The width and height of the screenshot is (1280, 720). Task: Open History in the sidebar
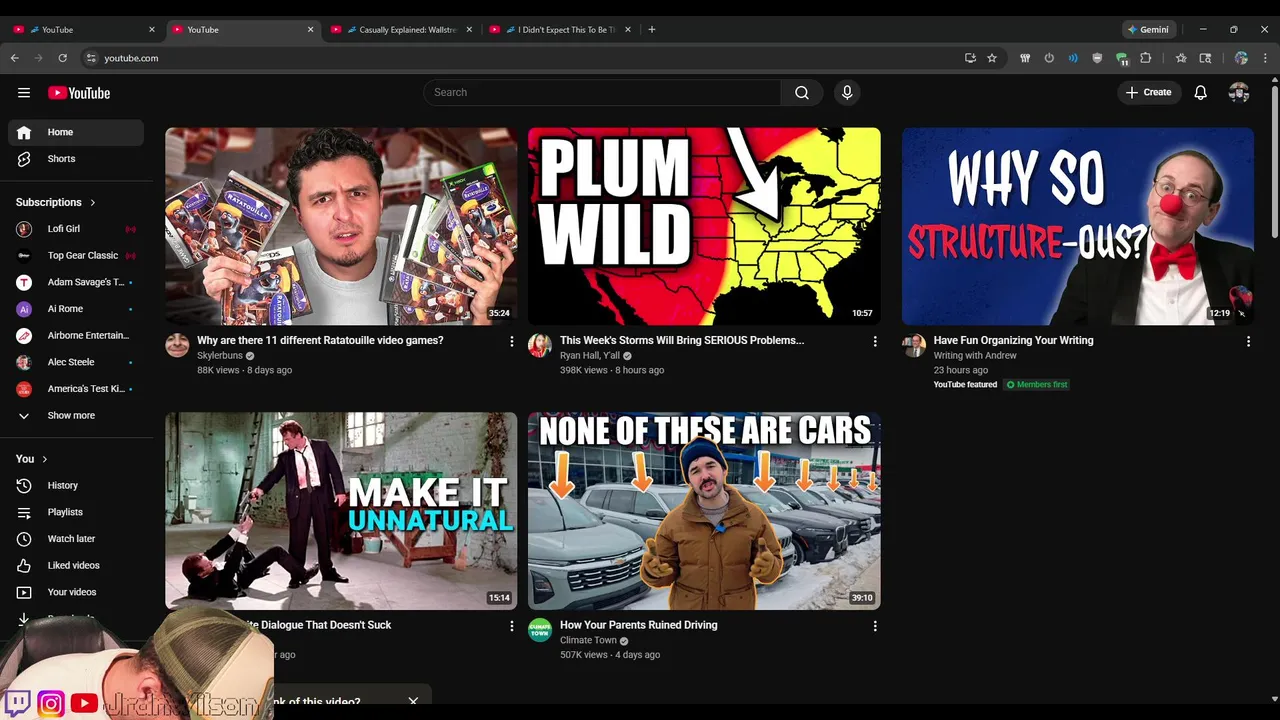(x=76, y=486)
